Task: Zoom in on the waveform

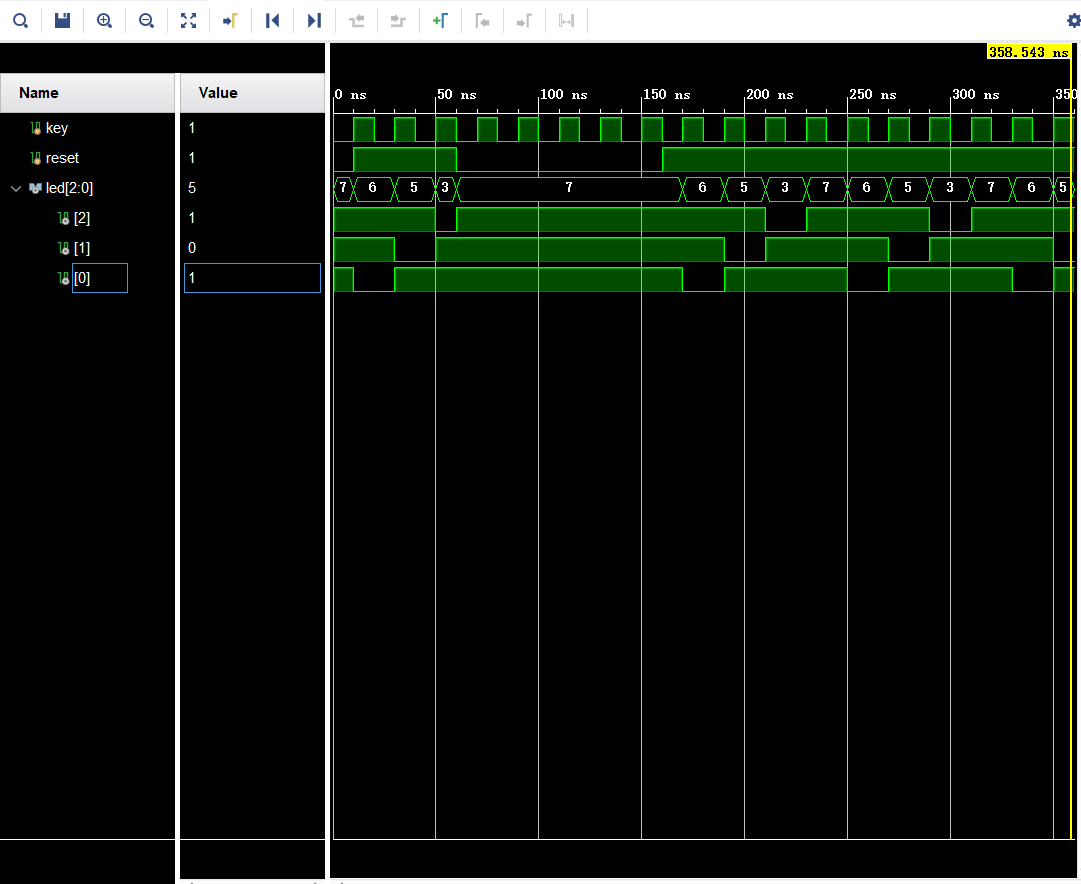Action: (104, 21)
